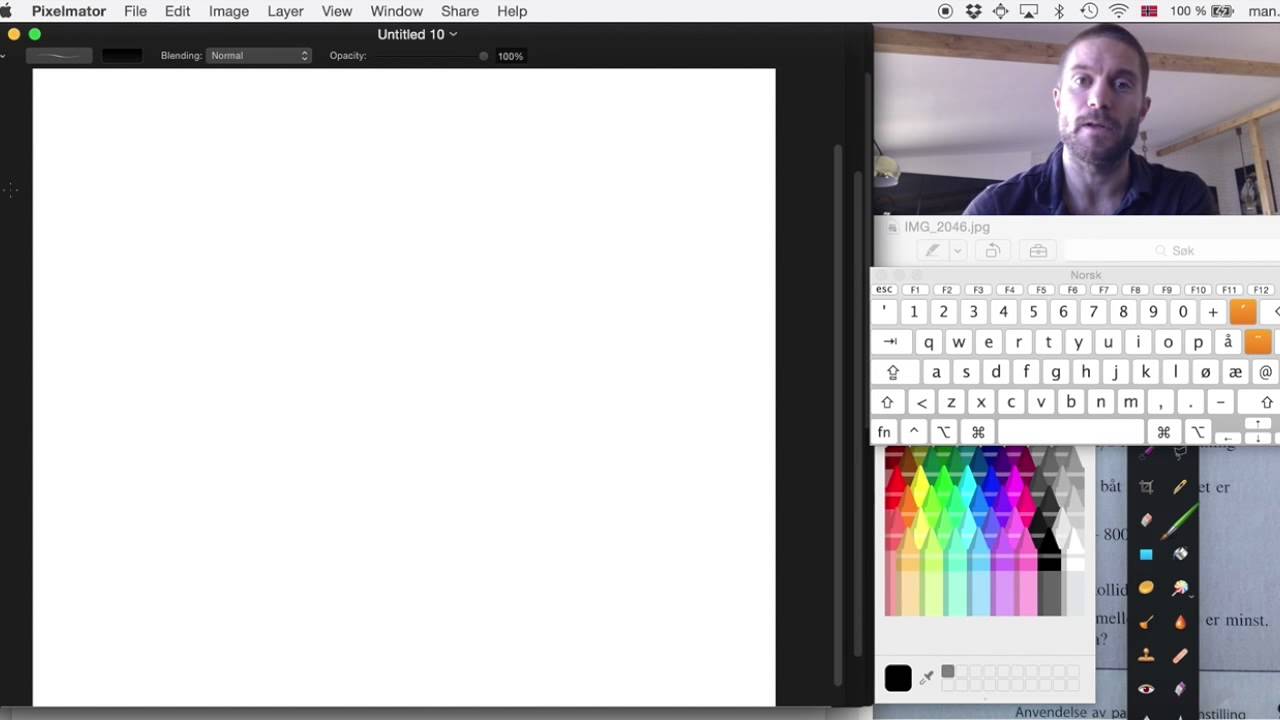Select the blue Rectangle shape tool

1146,554
